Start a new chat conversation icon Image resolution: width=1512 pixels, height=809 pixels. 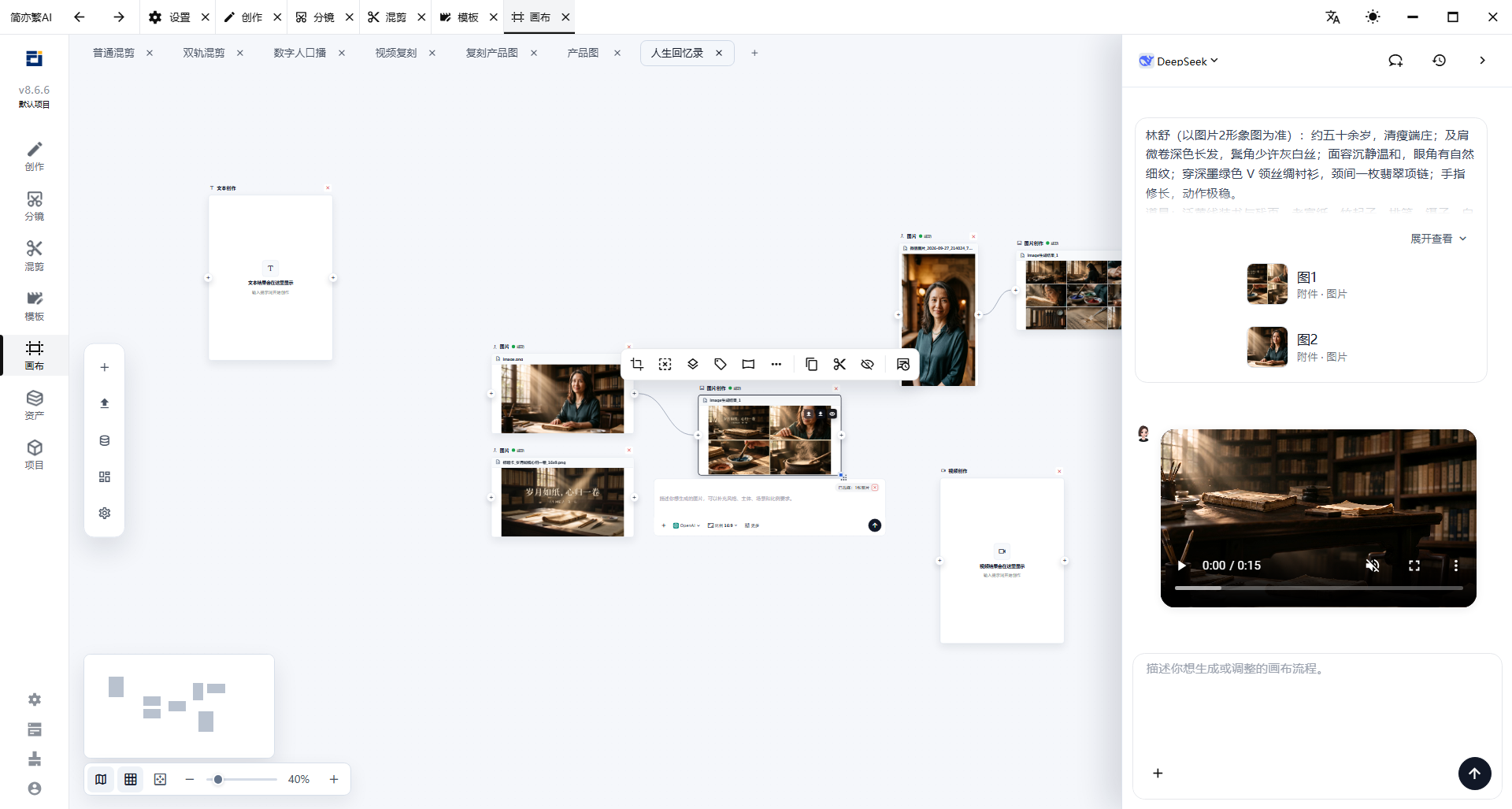1395,61
